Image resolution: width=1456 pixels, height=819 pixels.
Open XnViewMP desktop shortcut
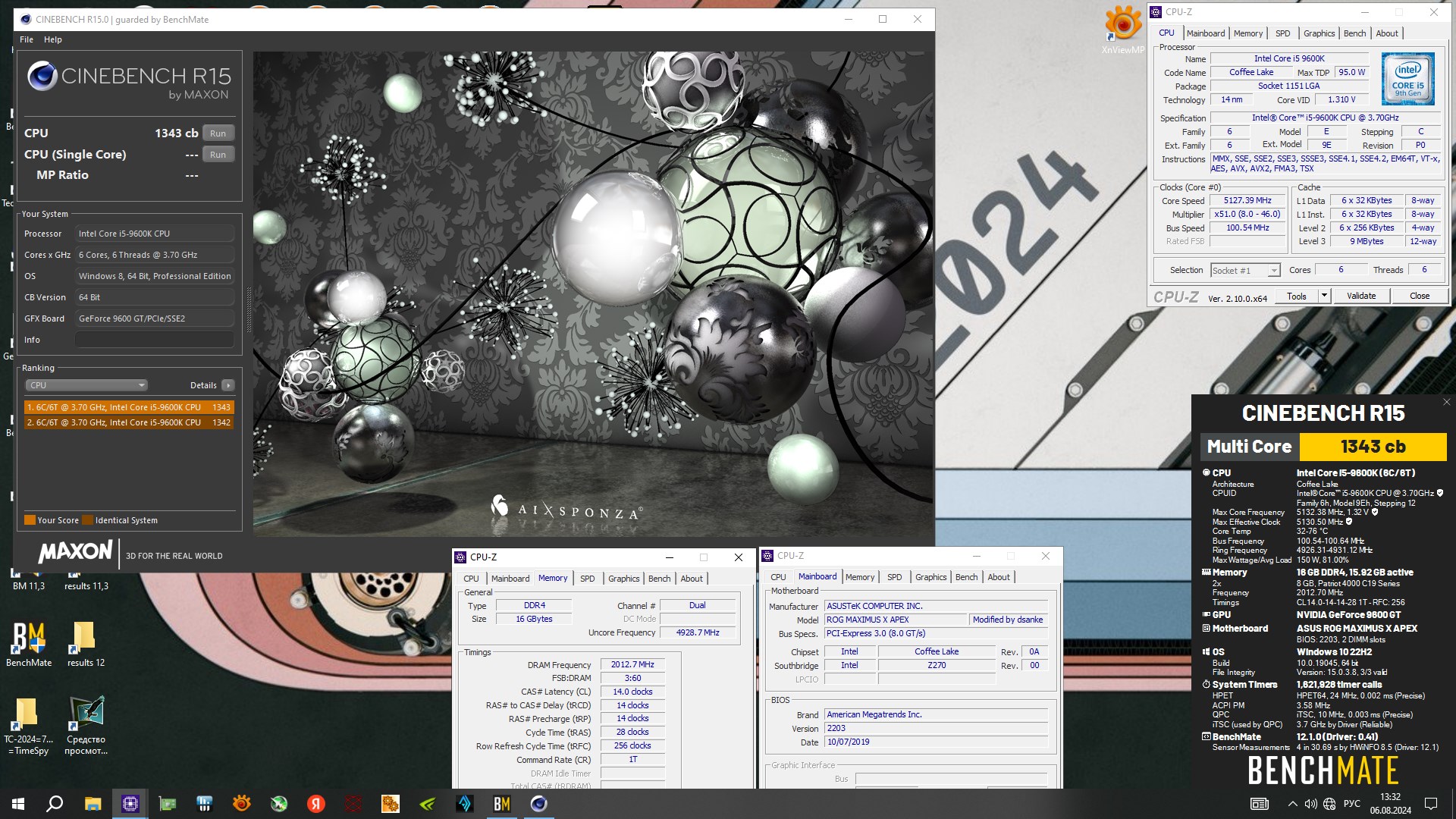coord(1122,30)
